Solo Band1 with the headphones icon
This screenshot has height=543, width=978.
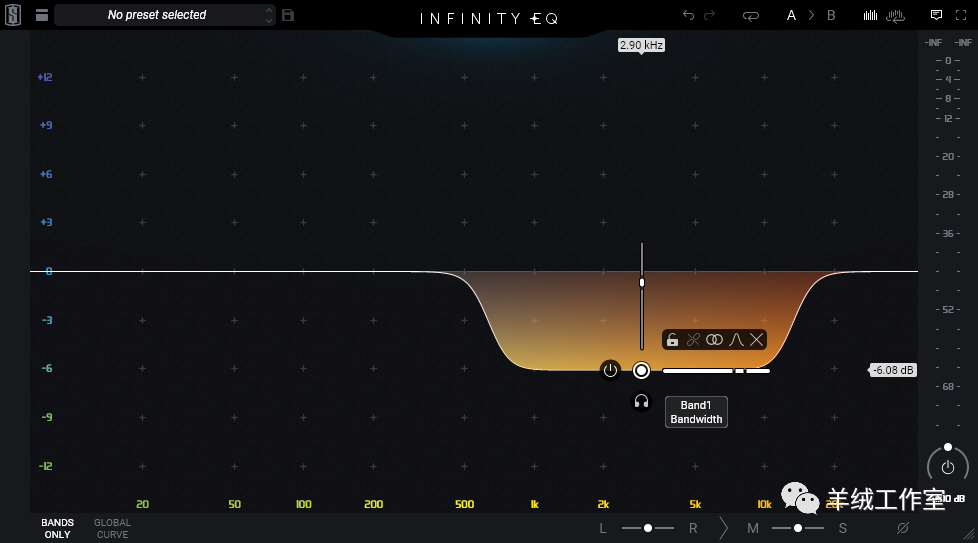coord(642,401)
